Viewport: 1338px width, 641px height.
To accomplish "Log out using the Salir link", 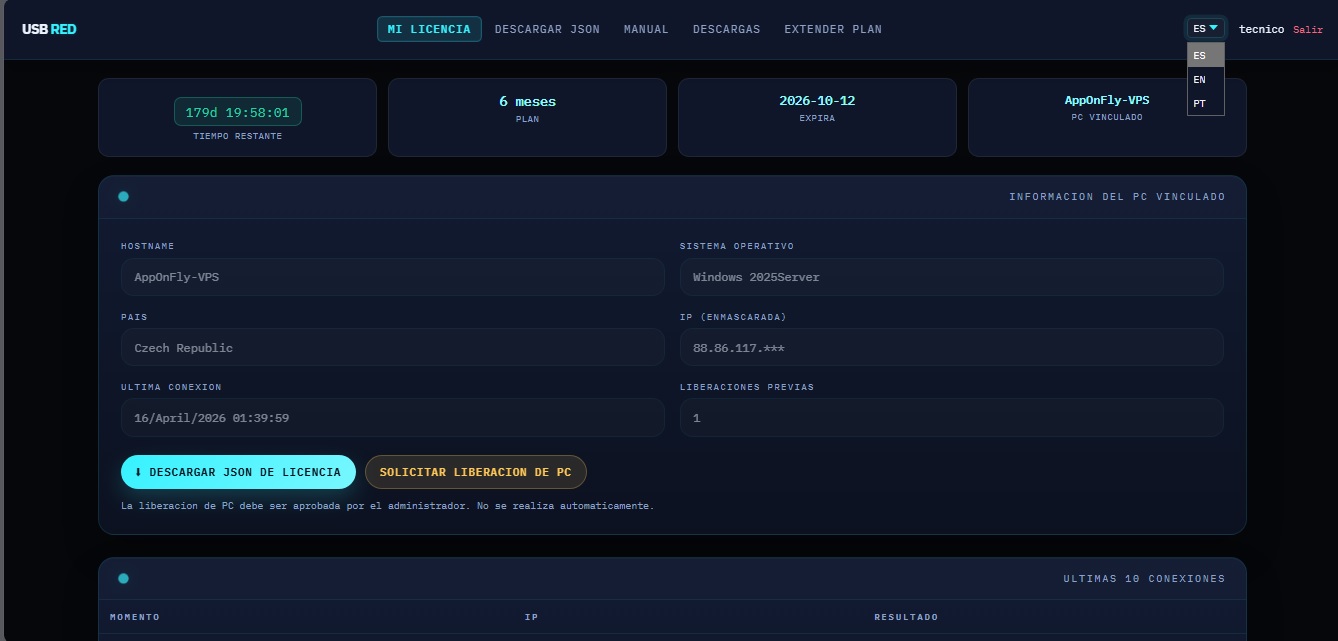I will click(1307, 30).
